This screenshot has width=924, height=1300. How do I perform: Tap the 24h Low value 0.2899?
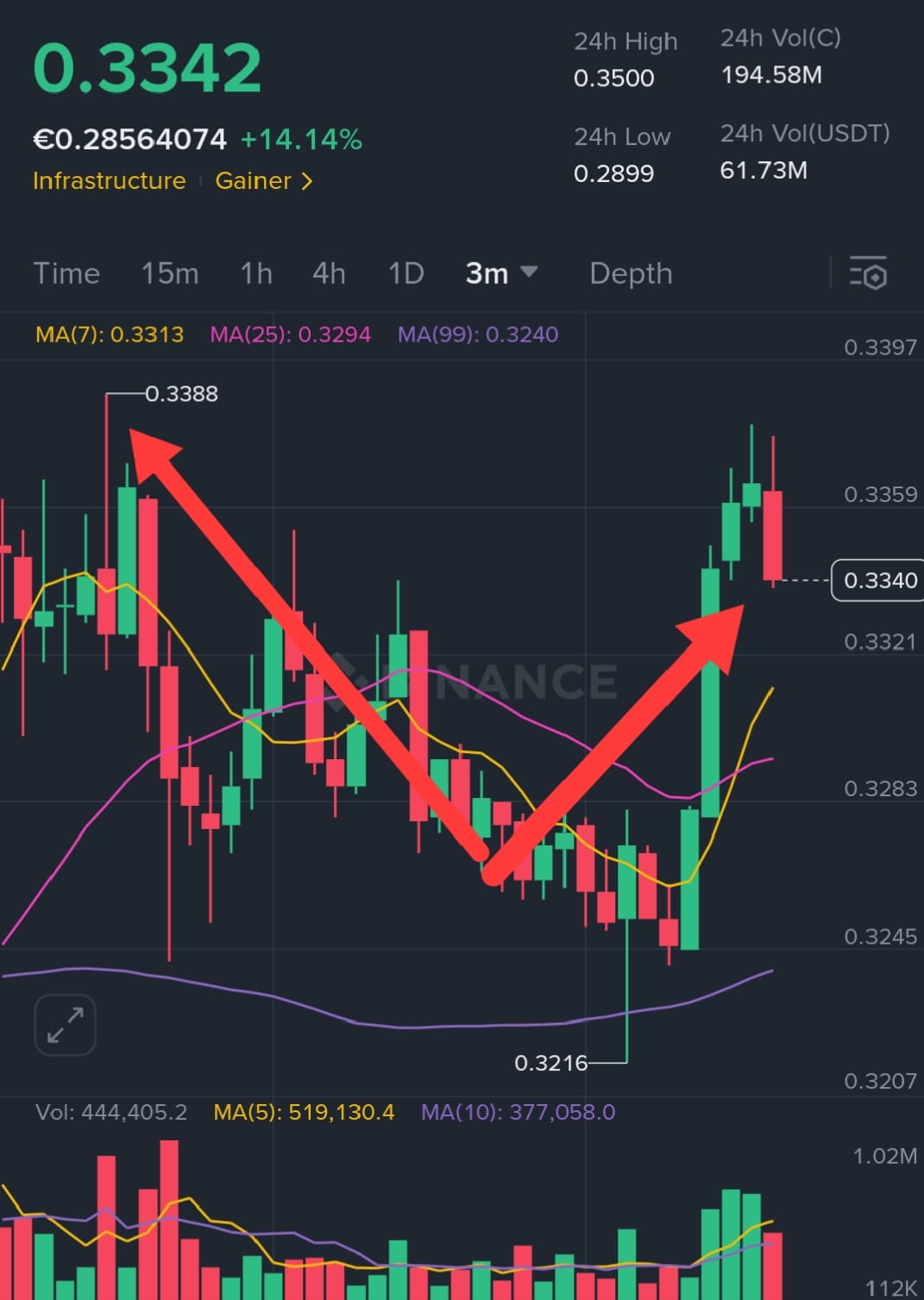(x=614, y=173)
